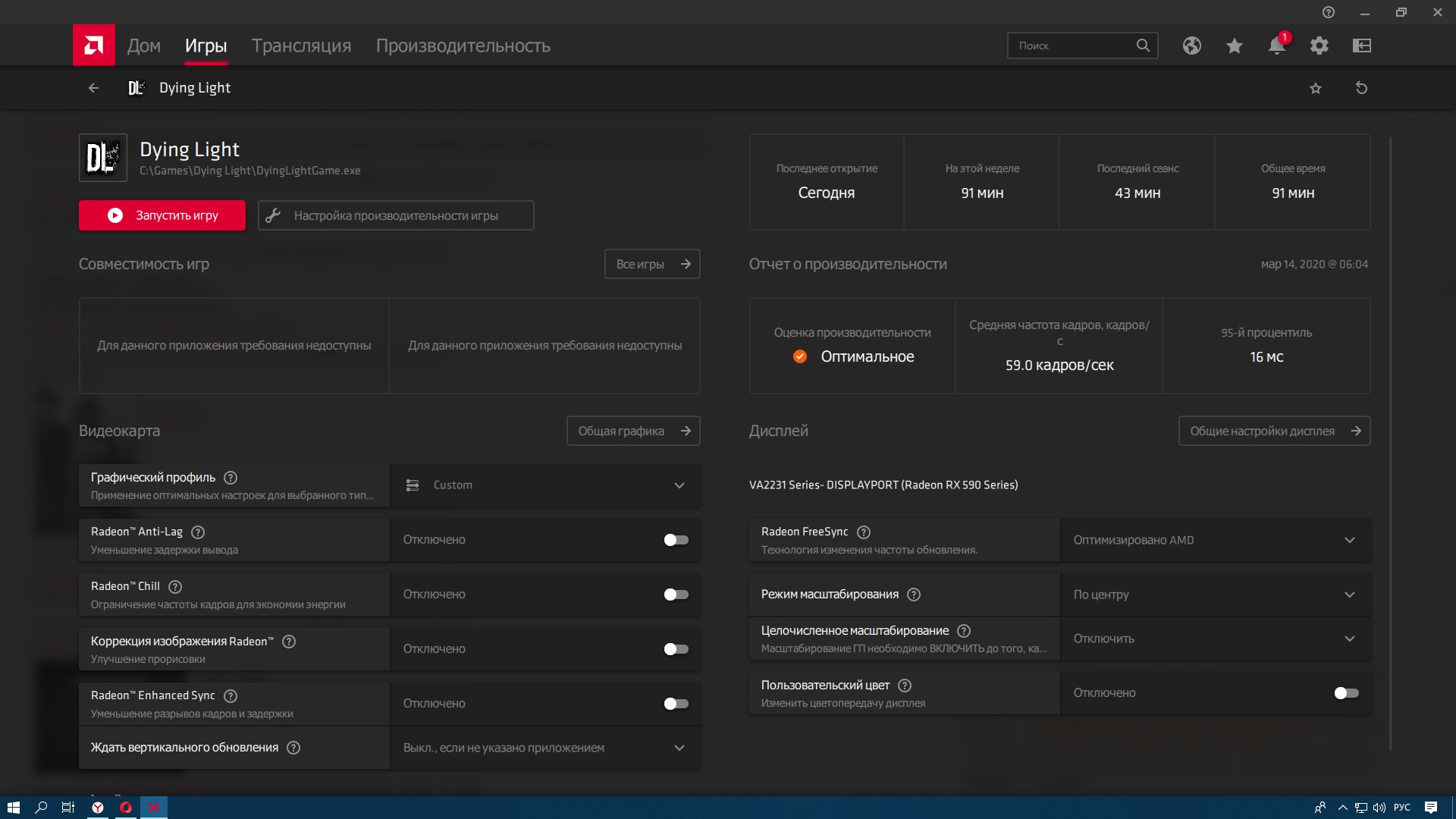The image size is (1456, 819).
Task: Switch to the Производительность tab
Action: (463, 45)
